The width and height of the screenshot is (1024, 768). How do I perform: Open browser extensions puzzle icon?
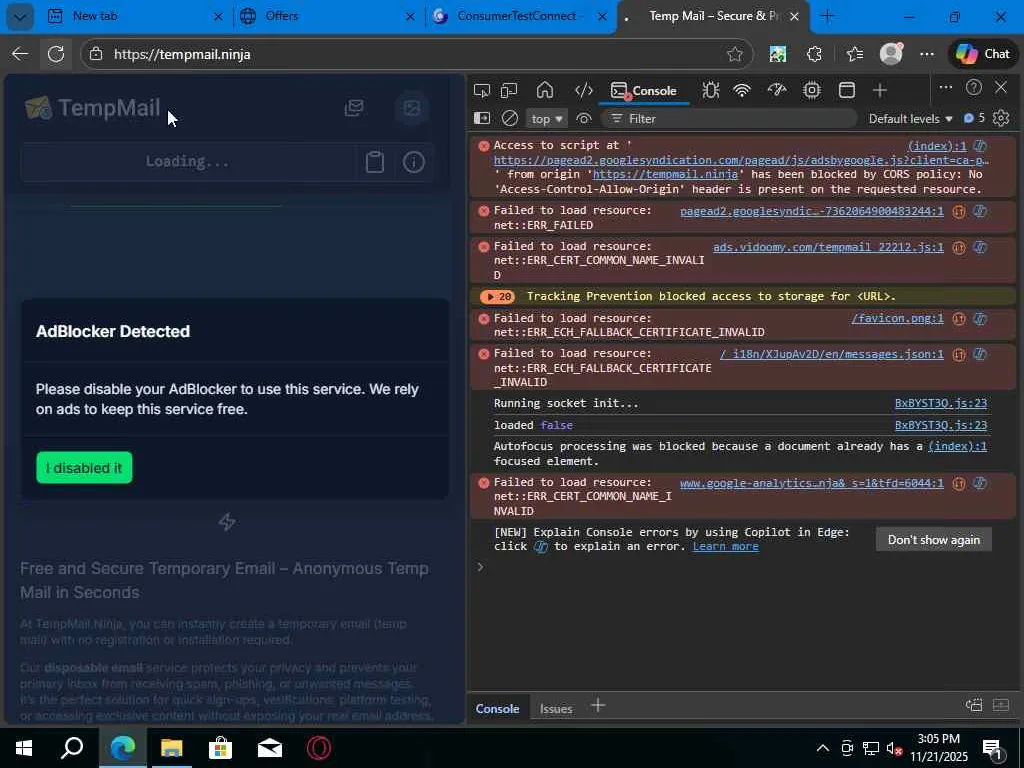pyautogui.click(x=814, y=54)
